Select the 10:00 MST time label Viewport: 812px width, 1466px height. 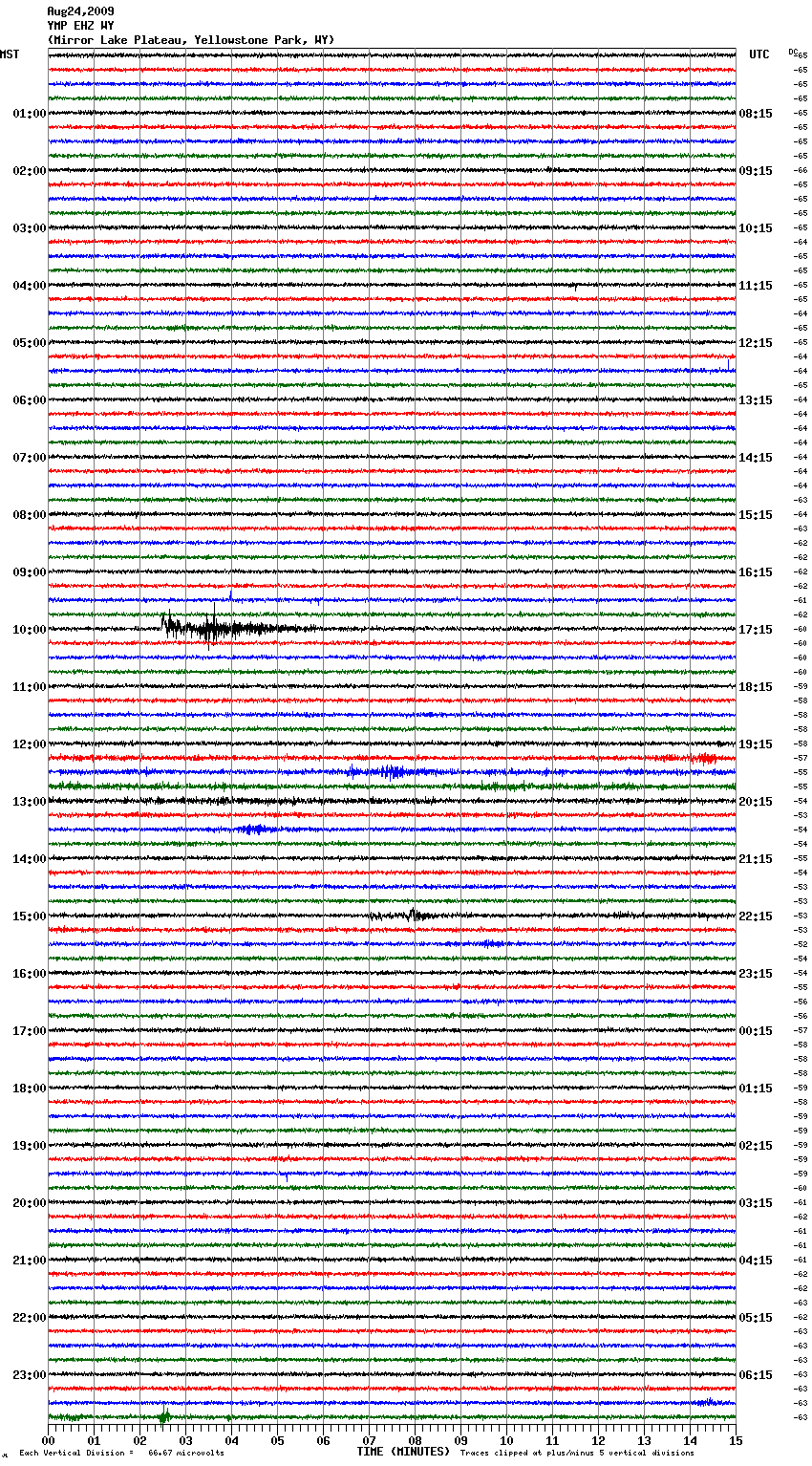(x=30, y=630)
